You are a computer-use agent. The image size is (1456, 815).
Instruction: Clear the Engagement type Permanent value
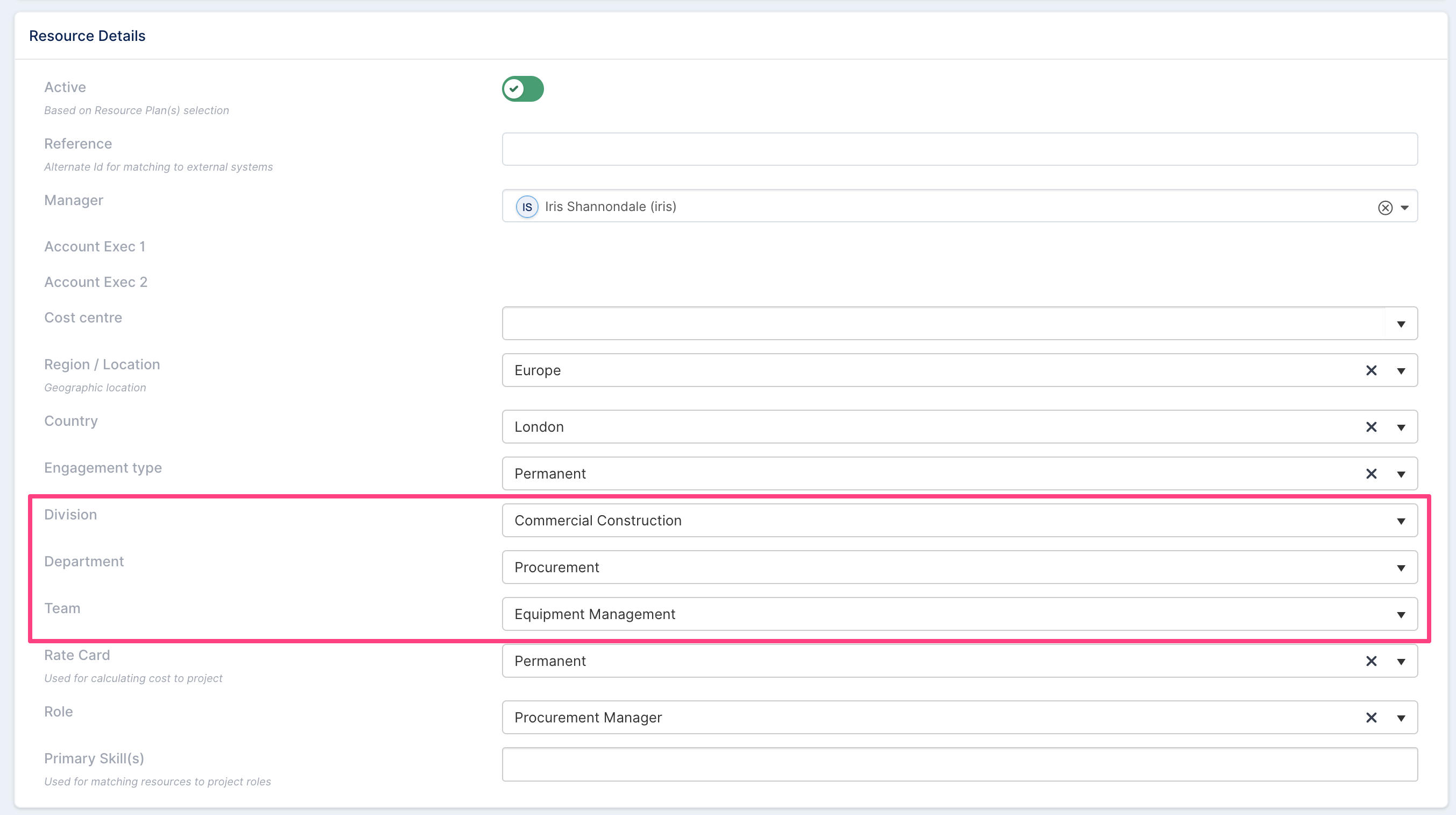pyautogui.click(x=1371, y=474)
